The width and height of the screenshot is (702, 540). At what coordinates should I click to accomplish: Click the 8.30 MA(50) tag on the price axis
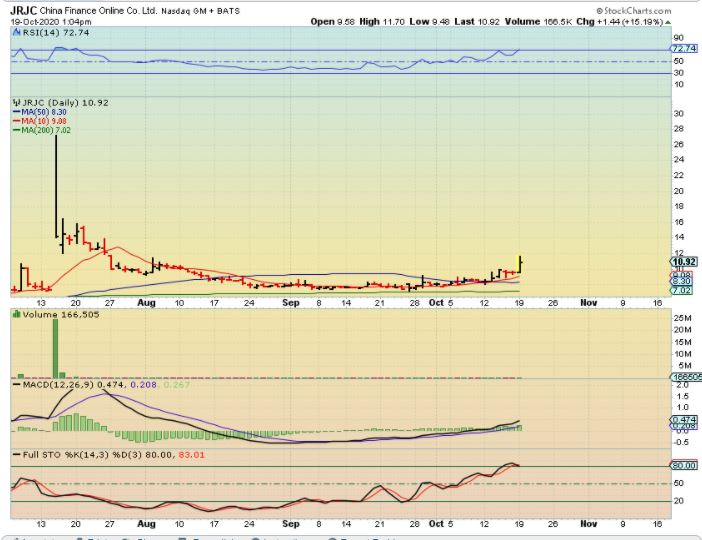pyautogui.click(x=681, y=281)
